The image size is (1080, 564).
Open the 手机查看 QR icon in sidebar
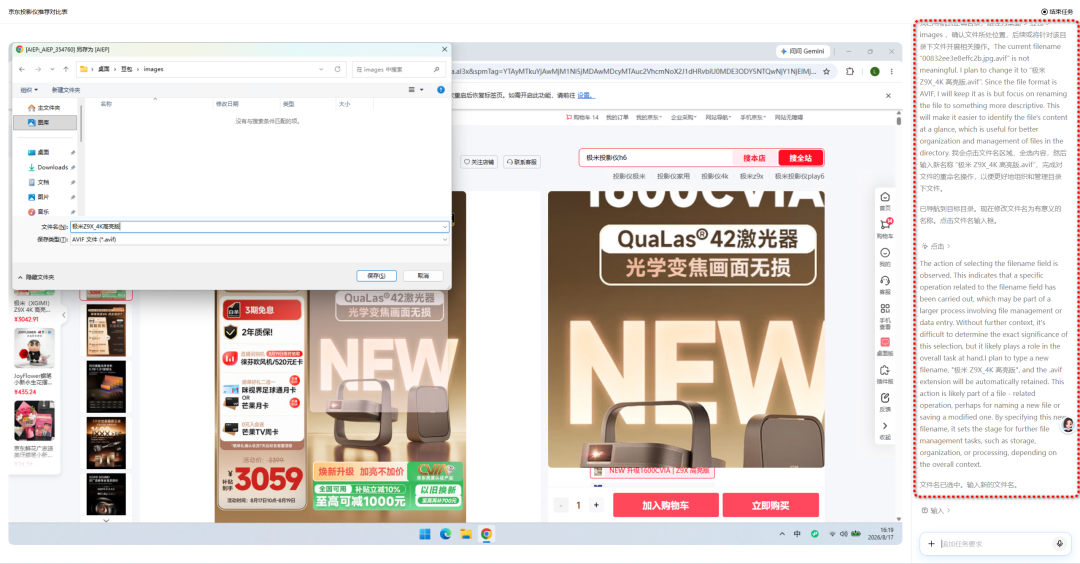(x=885, y=315)
